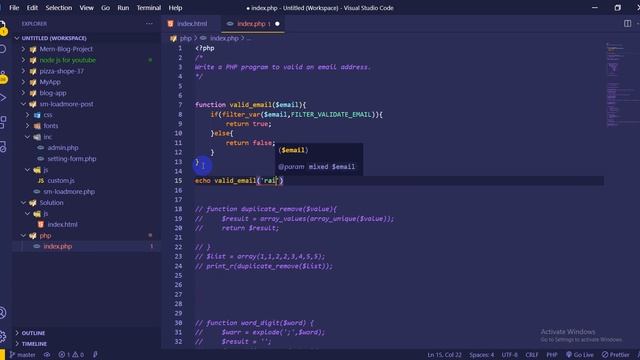Click unsaved dot on index.php tab
The height and width of the screenshot is (360, 640).
click(x=278, y=24)
